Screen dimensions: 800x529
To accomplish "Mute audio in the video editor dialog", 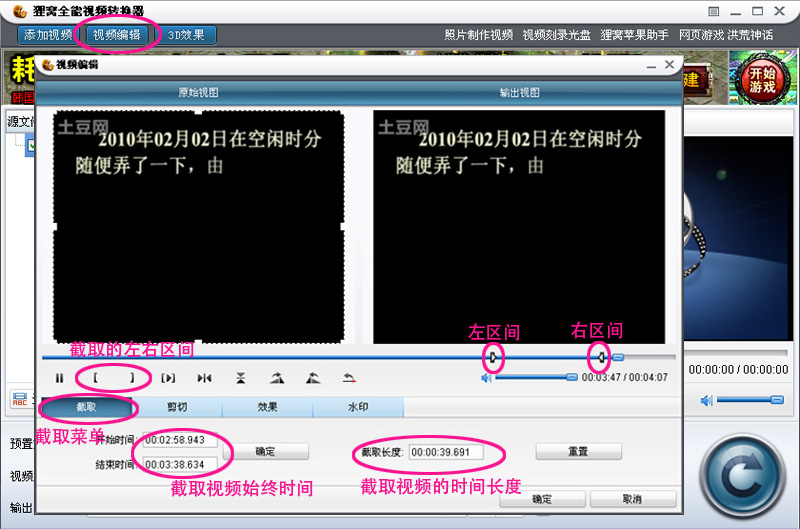I will [486, 378].
